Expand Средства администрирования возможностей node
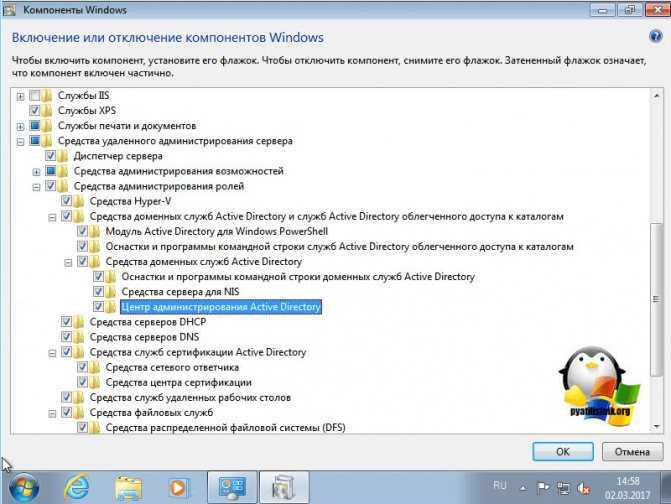The height and width of the screenshot is (504, 671). (36, 172)
